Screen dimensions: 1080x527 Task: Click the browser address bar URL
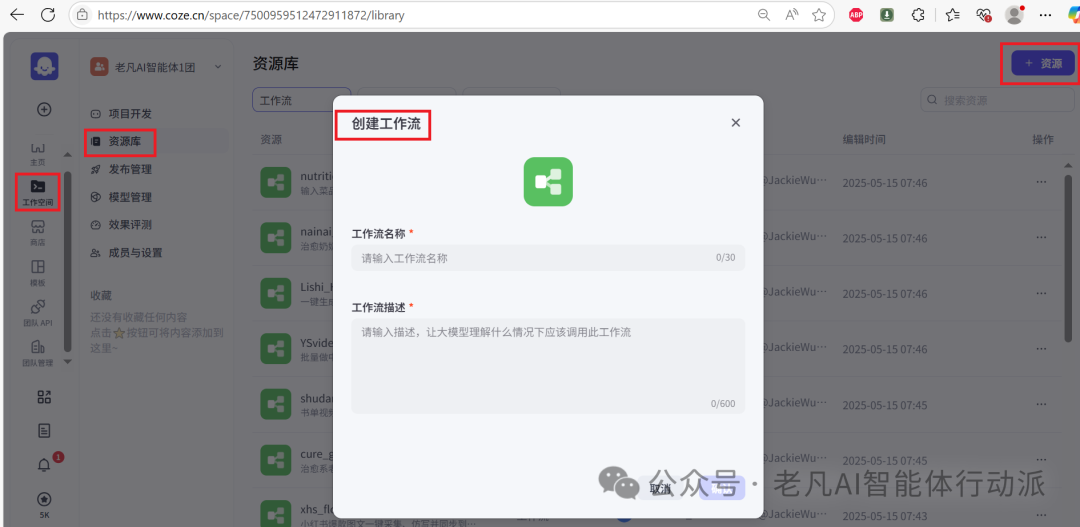[251, 14]
